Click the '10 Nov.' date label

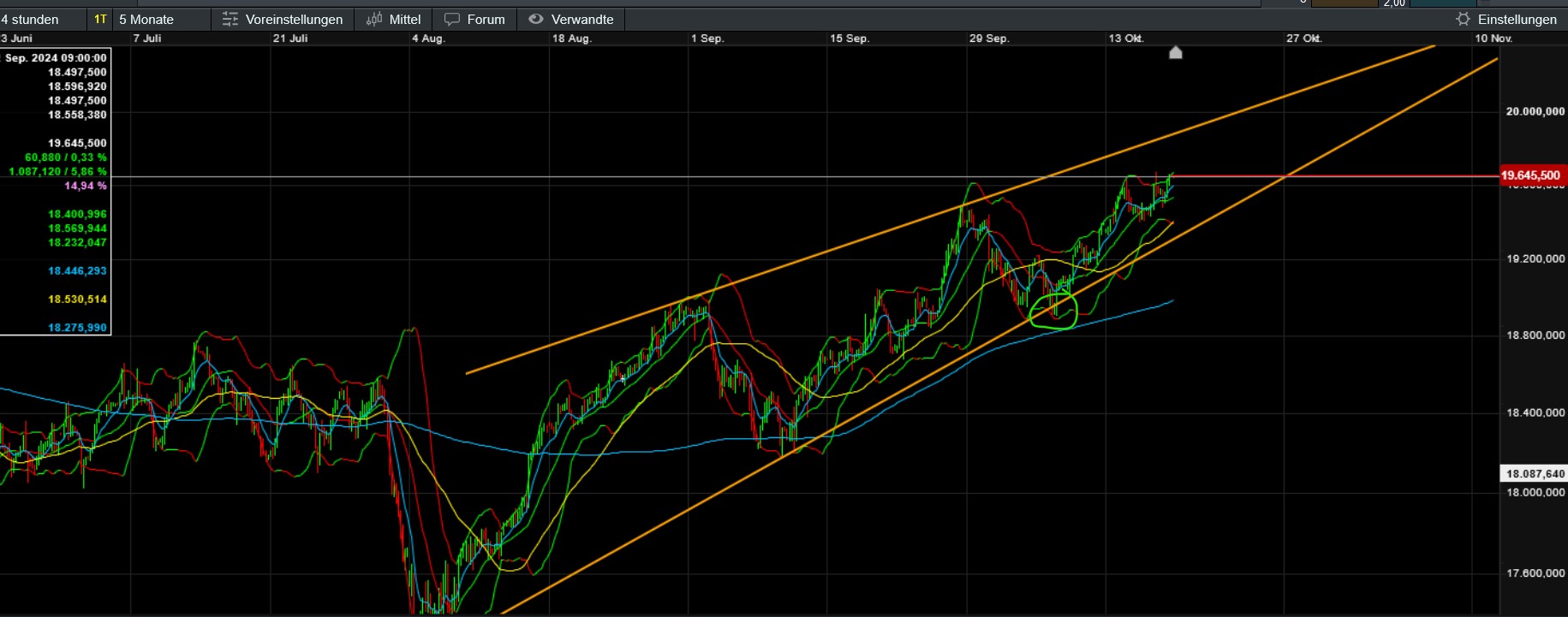(x=1493, y=39)
